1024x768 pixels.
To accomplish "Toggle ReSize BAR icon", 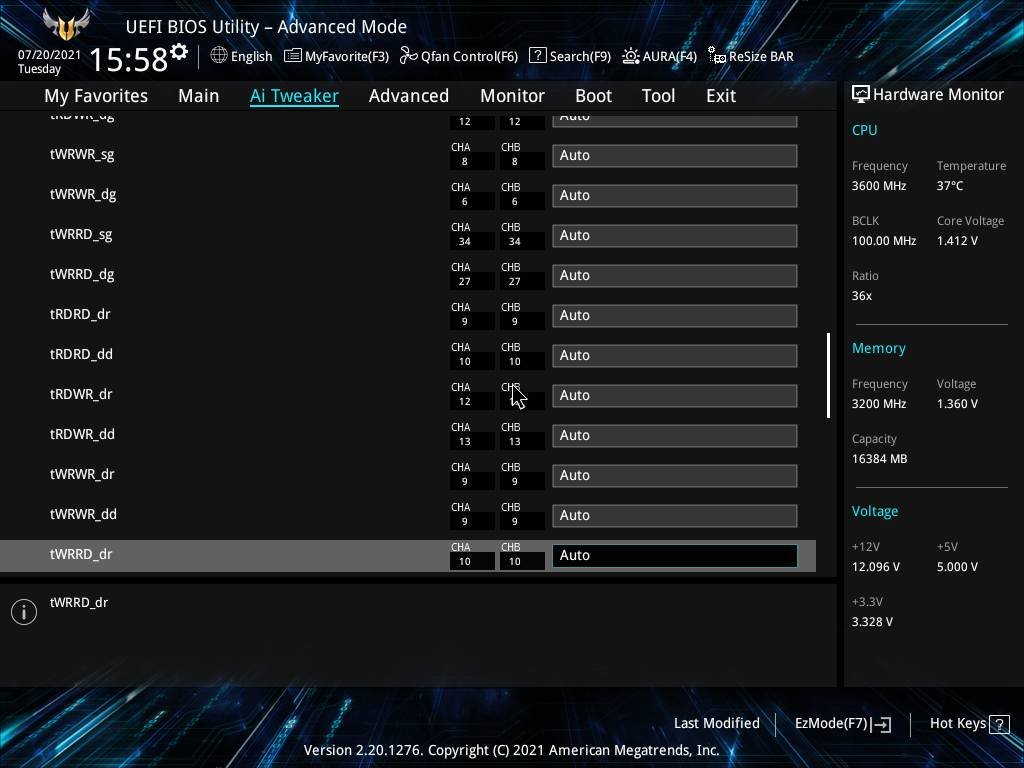I will [x=716, y=56].
